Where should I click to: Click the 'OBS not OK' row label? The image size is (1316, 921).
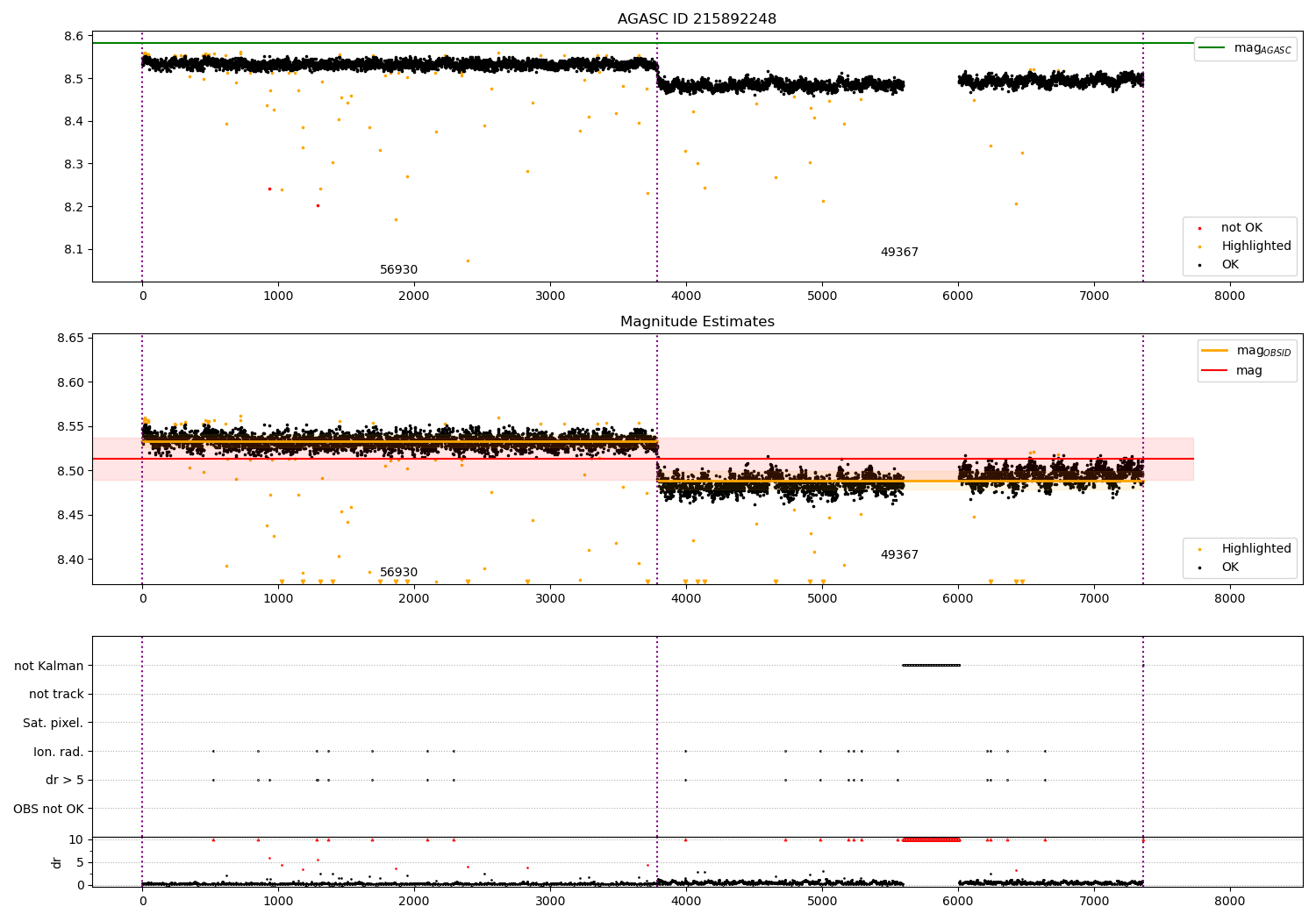tap(48, 809)
